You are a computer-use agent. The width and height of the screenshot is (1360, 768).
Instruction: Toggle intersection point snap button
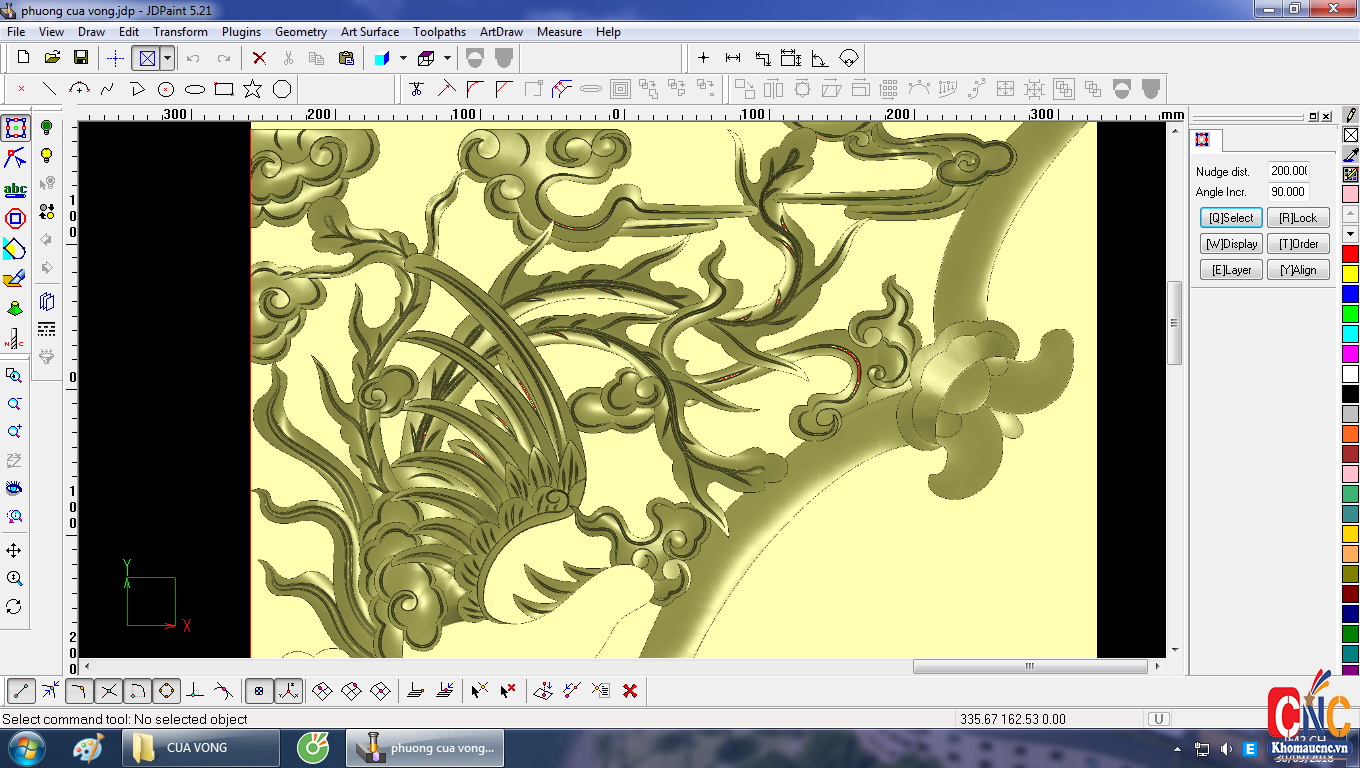click(x=109, y=690)
